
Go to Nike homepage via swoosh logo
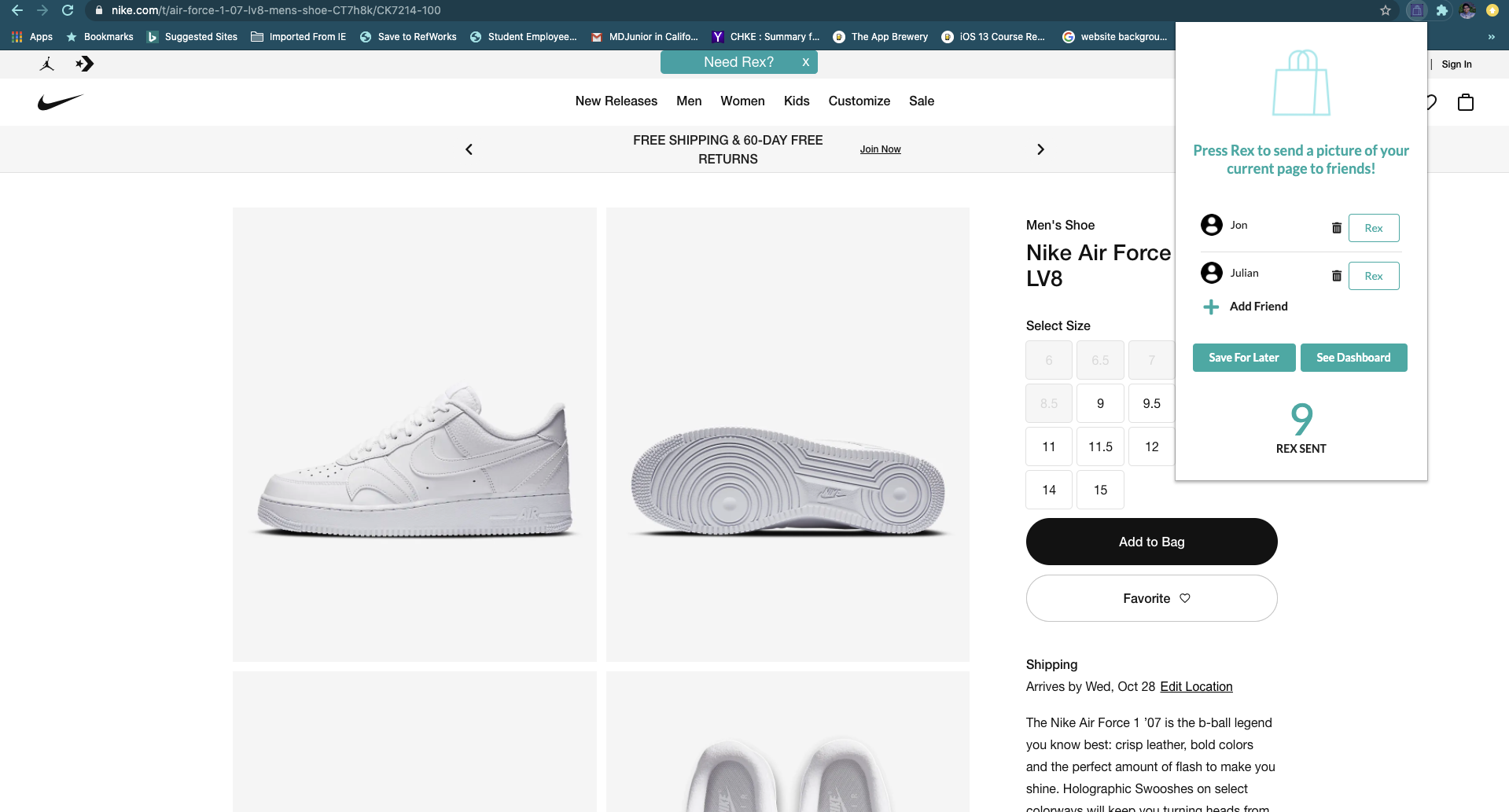[x=61, y=102]
